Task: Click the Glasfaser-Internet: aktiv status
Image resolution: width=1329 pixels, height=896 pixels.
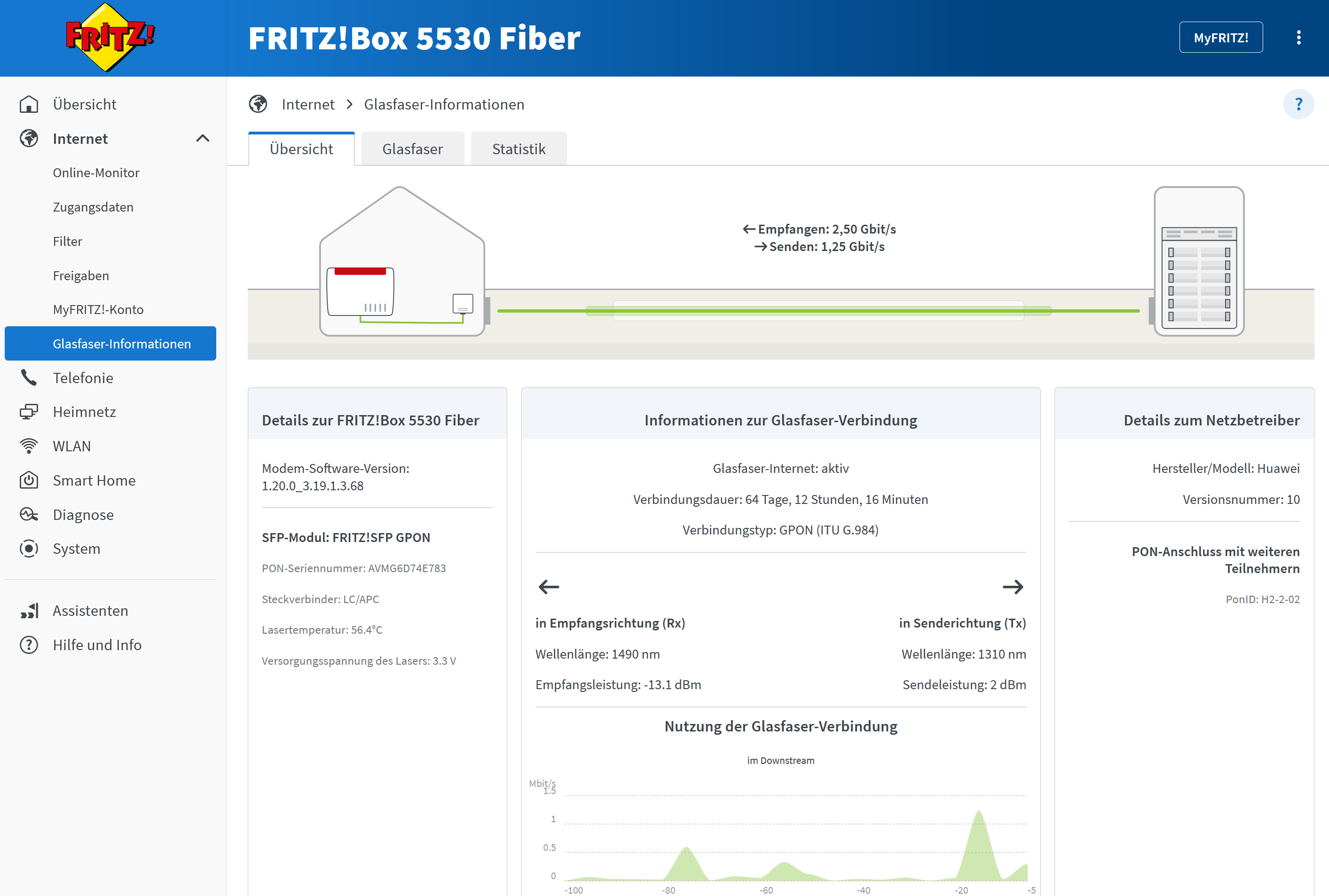Action: click(x=780, y=469)
